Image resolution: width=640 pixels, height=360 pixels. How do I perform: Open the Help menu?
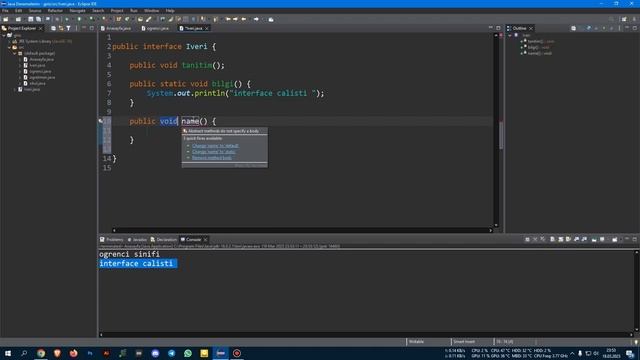click(170, 11)
